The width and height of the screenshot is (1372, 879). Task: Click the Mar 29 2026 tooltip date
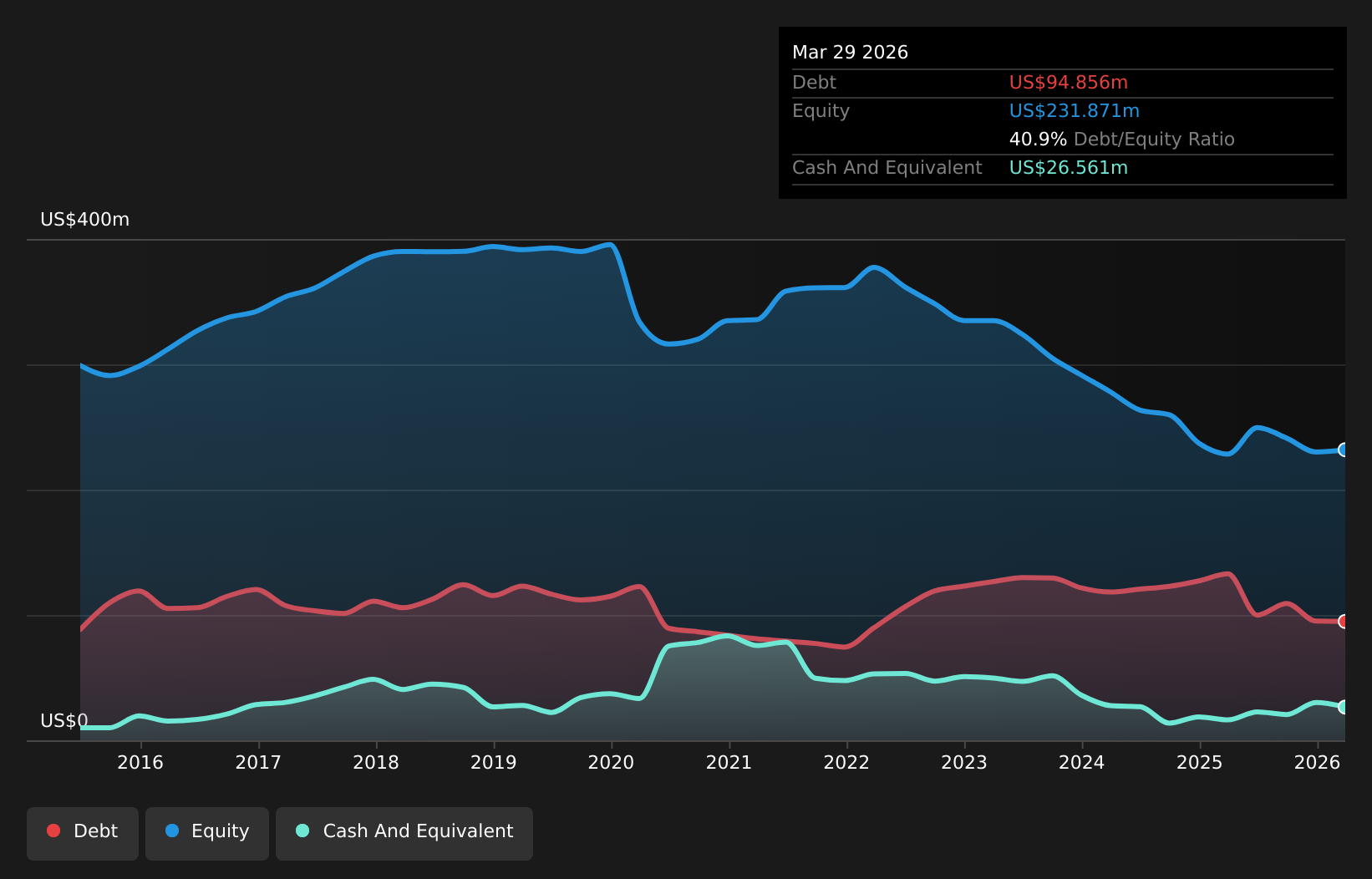[x=850, y=53]
